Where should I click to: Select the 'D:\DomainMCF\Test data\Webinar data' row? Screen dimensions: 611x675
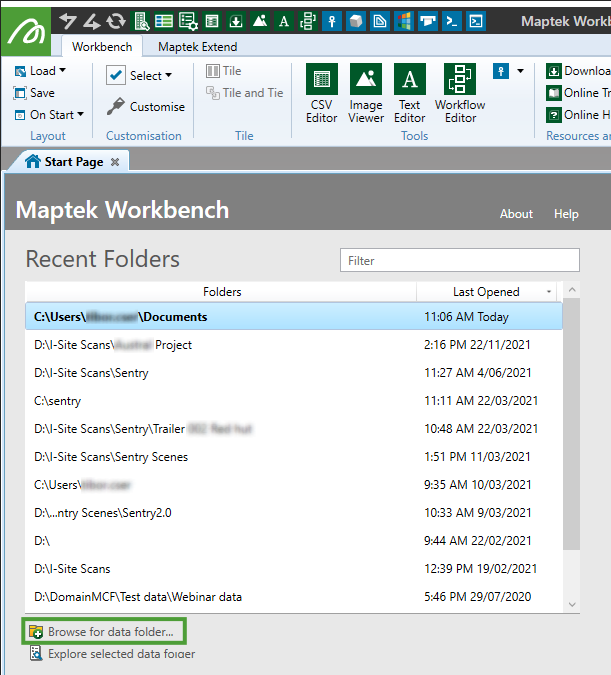(294, 597)
